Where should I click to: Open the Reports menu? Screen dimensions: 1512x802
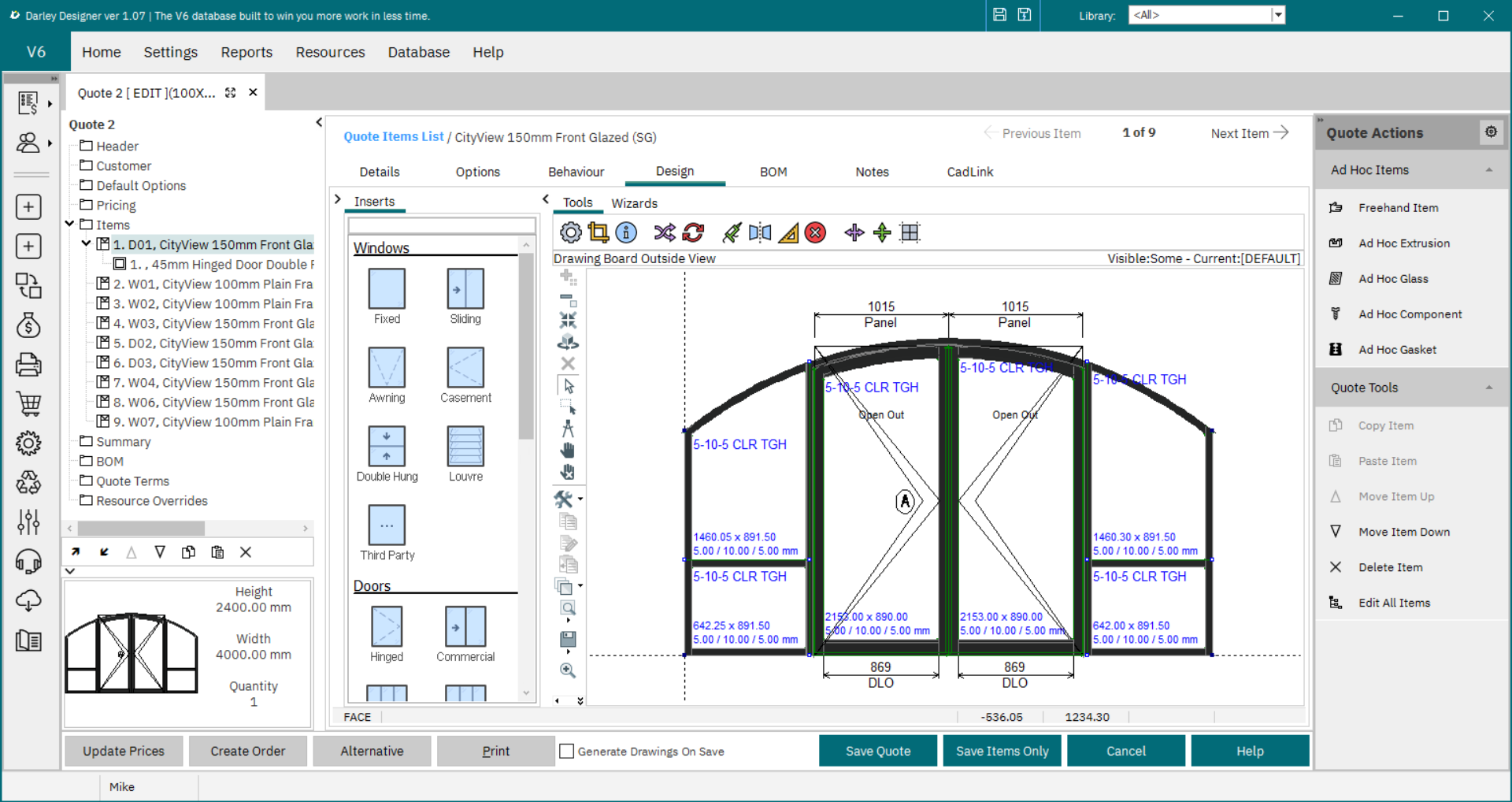pos(246,52)
